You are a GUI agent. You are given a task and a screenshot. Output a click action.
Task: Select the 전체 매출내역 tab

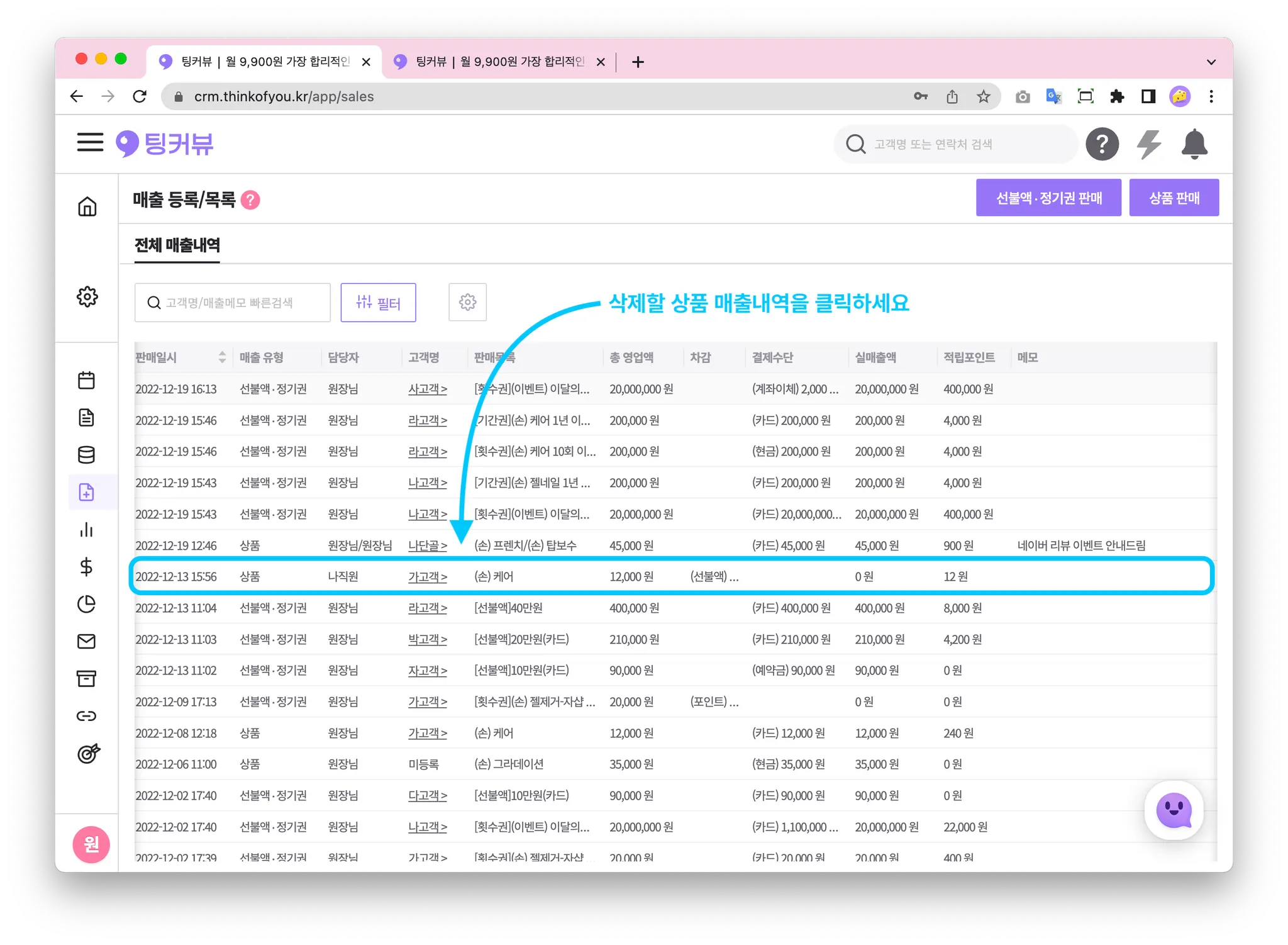pos(177,245)
